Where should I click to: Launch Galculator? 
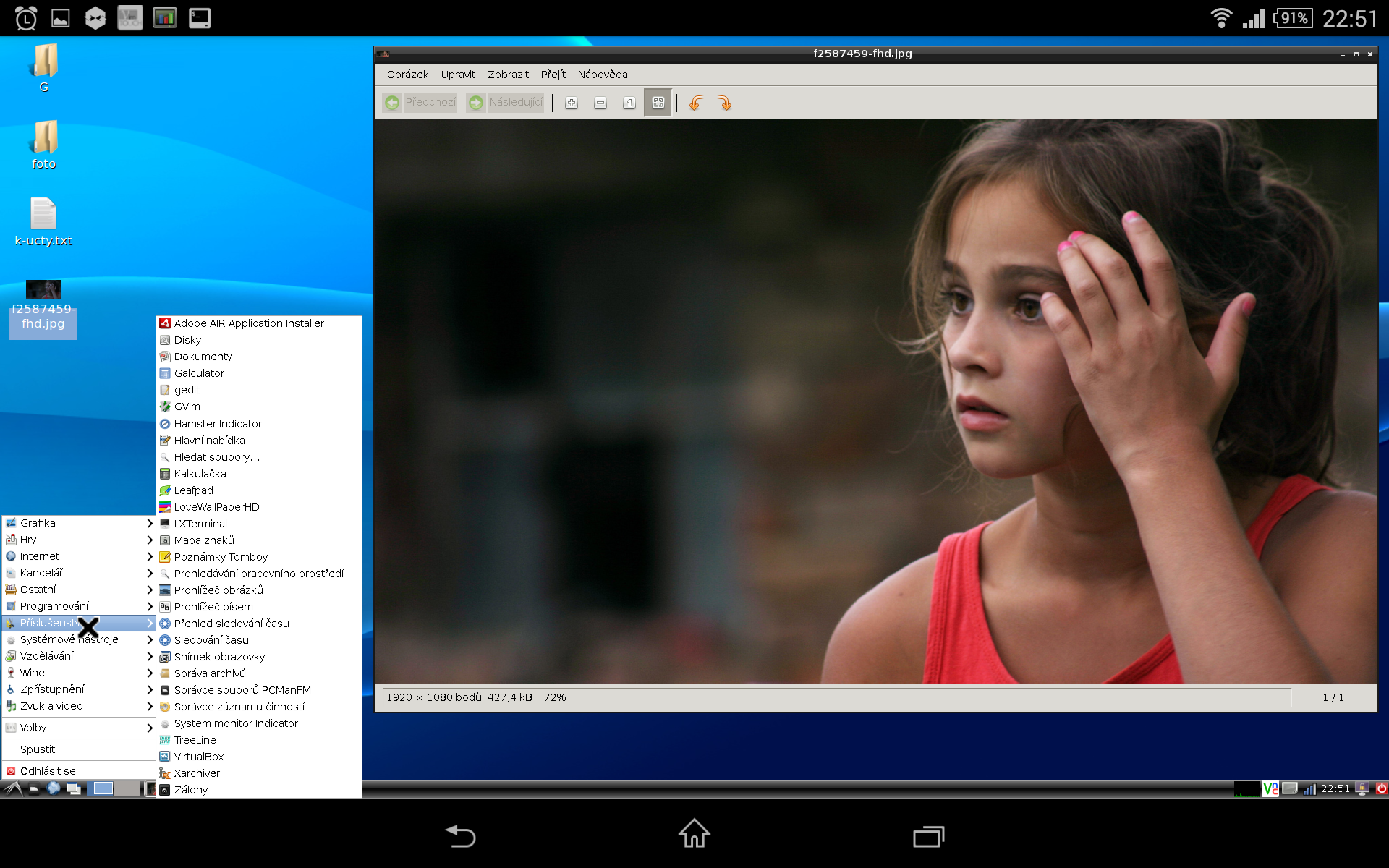(259, 373)
